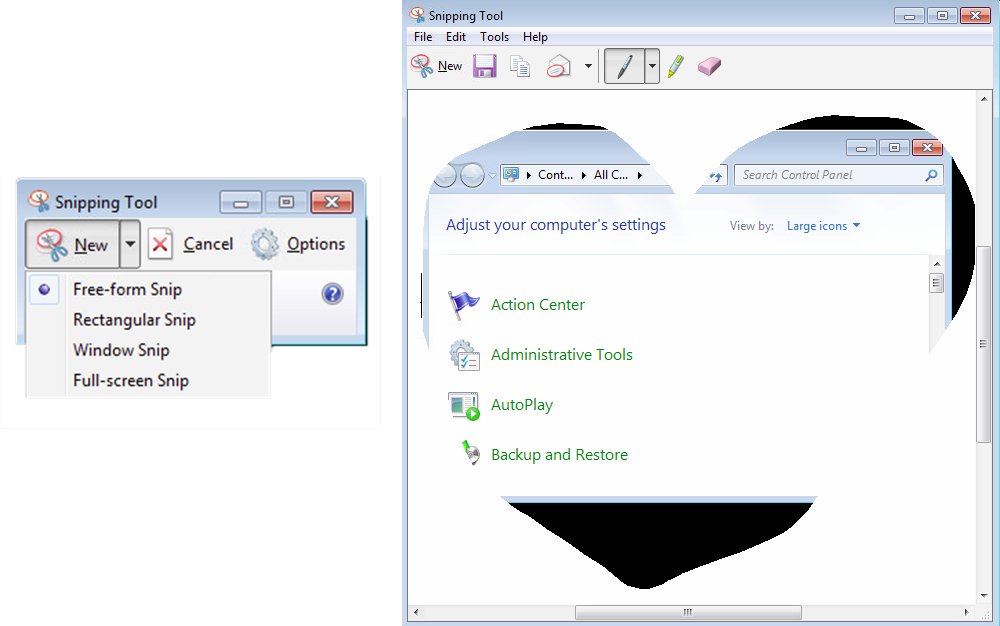The height and width of the screenshot is (626, 1000).
Task: Maximize the captured Control Panel window
Action: (894, 148)
